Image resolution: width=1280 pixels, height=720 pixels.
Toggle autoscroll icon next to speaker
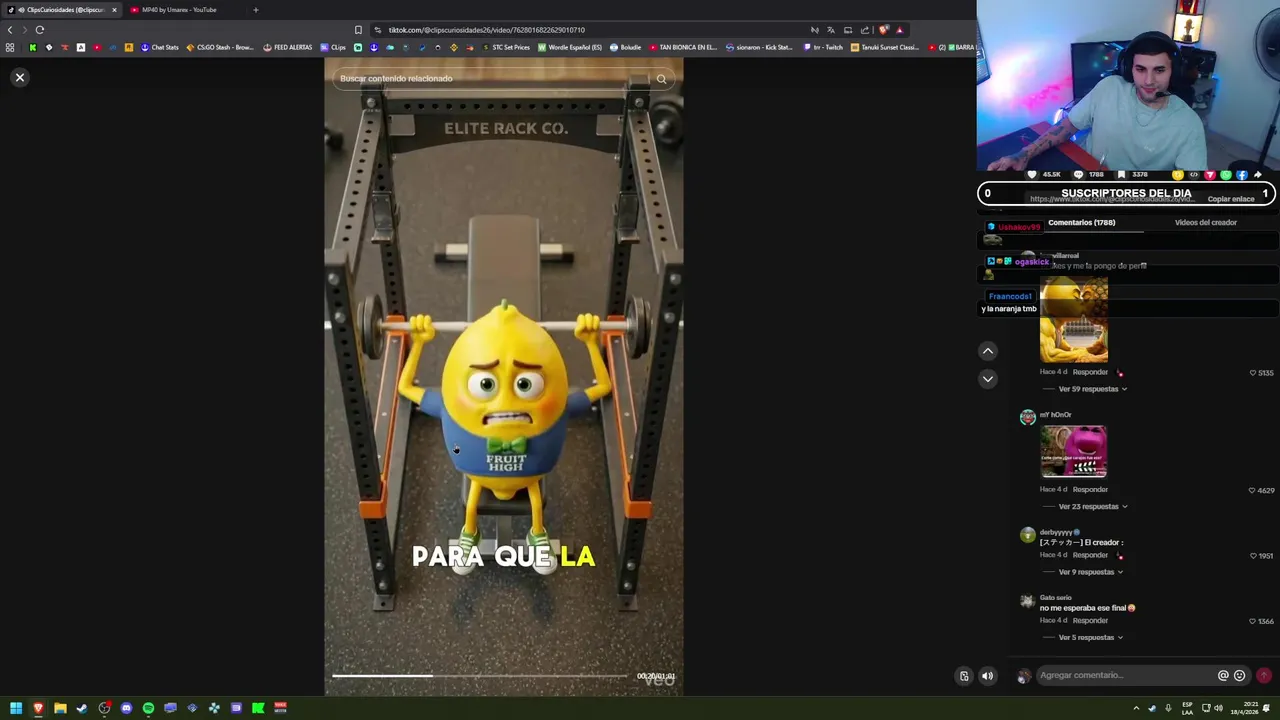pyautogui.click(x=964, y=676)
